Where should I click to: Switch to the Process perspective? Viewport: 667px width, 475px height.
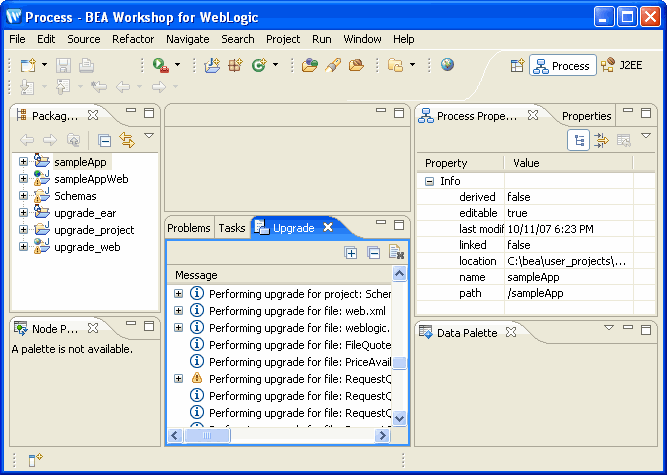(x=562, y=65)
